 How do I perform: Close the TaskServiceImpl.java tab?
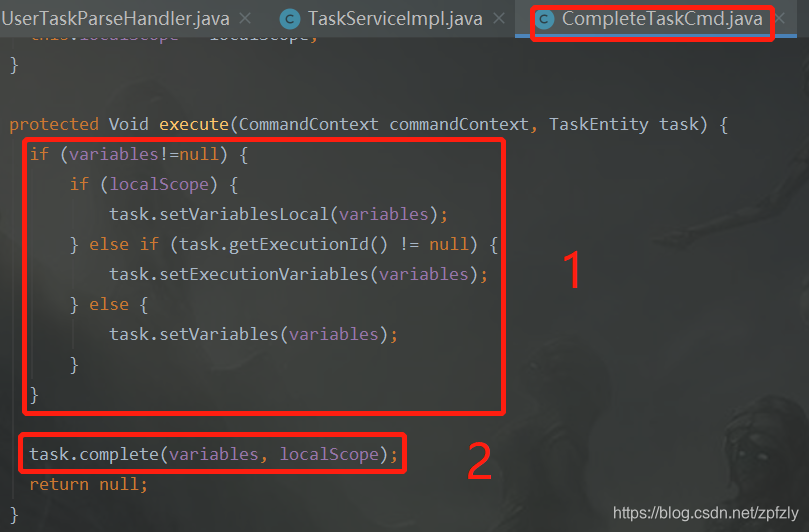coord(498,19)
